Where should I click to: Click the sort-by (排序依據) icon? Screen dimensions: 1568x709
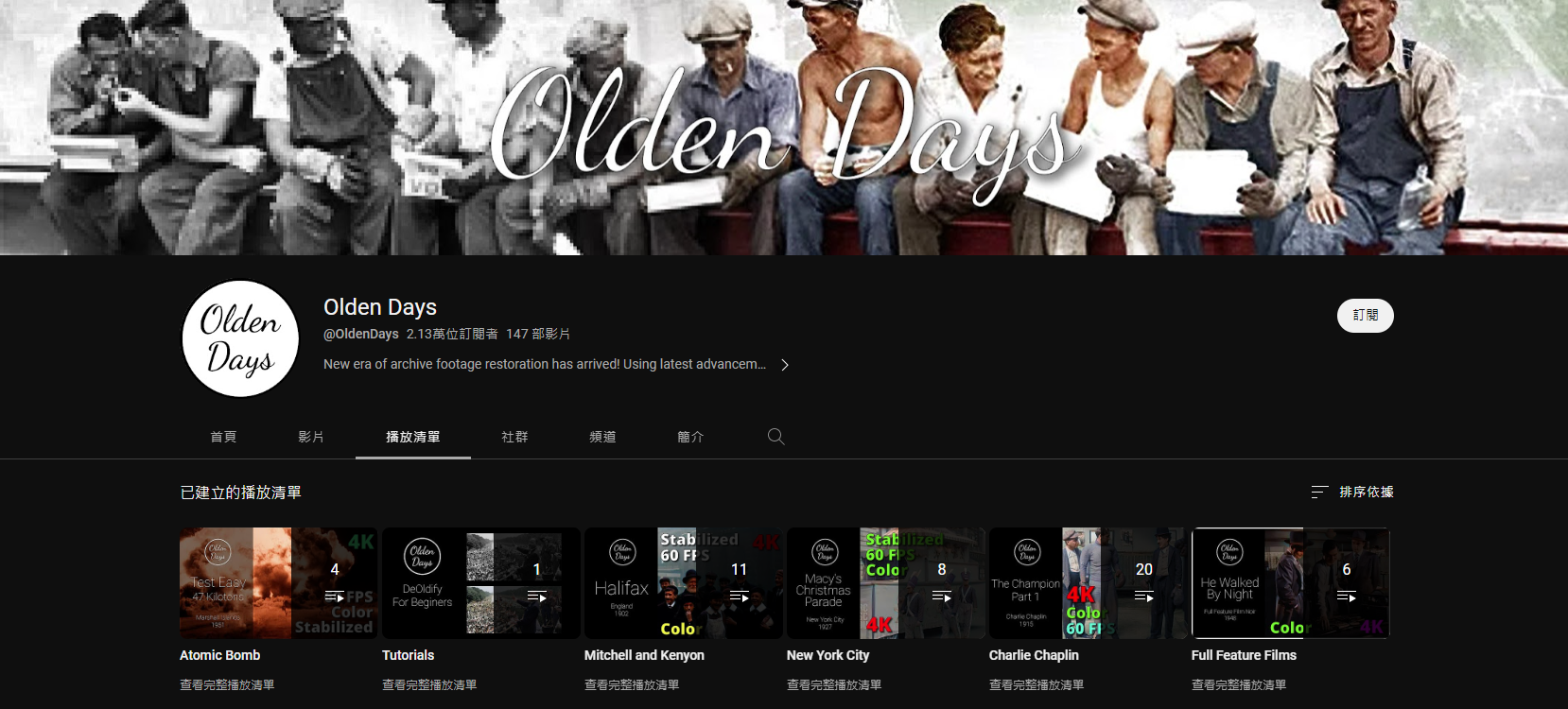tap(1319, 493)
